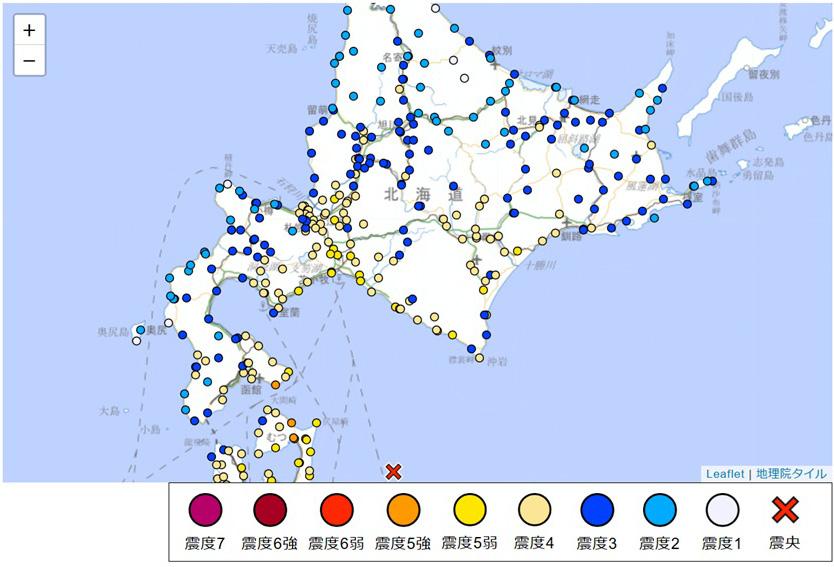Viewport: 834px width, 567px height.
Task: Click the 震央 red X legend icon
Action: coord(785,510)
